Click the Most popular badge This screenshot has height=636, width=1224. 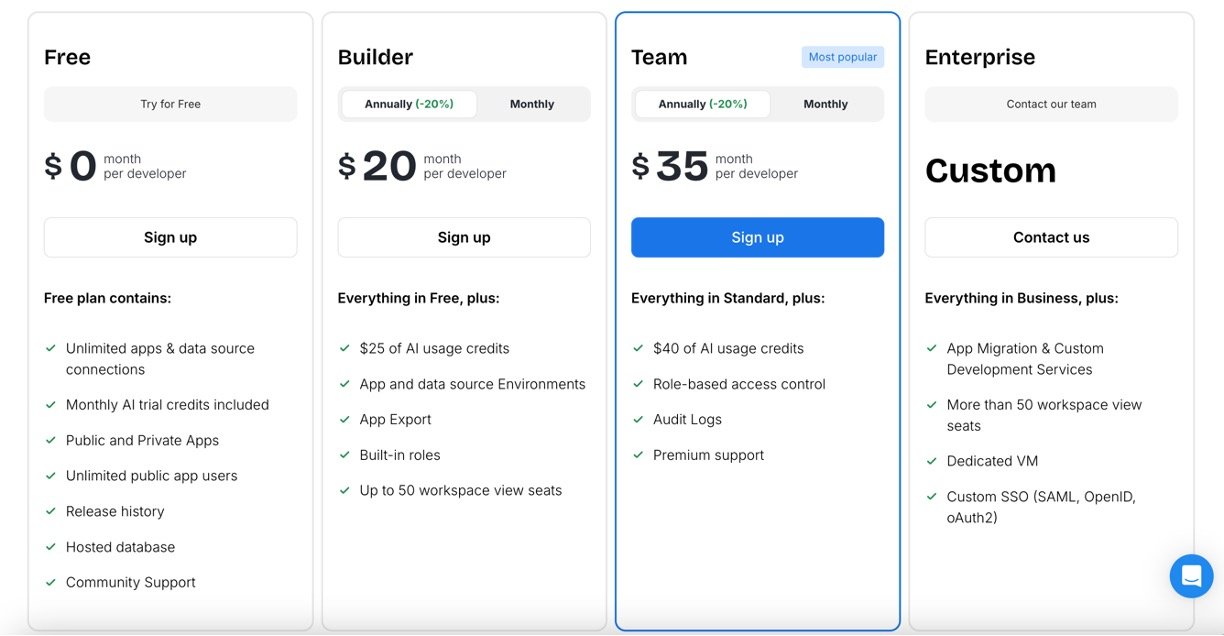click(842, 57)
